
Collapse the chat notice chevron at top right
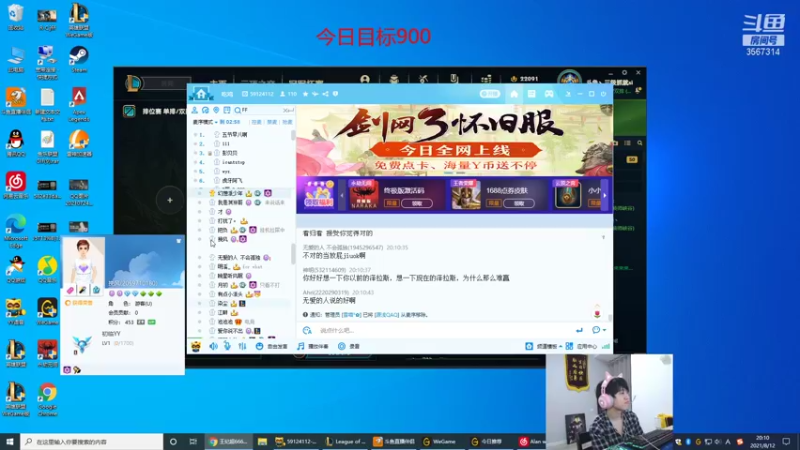[603, 237]
